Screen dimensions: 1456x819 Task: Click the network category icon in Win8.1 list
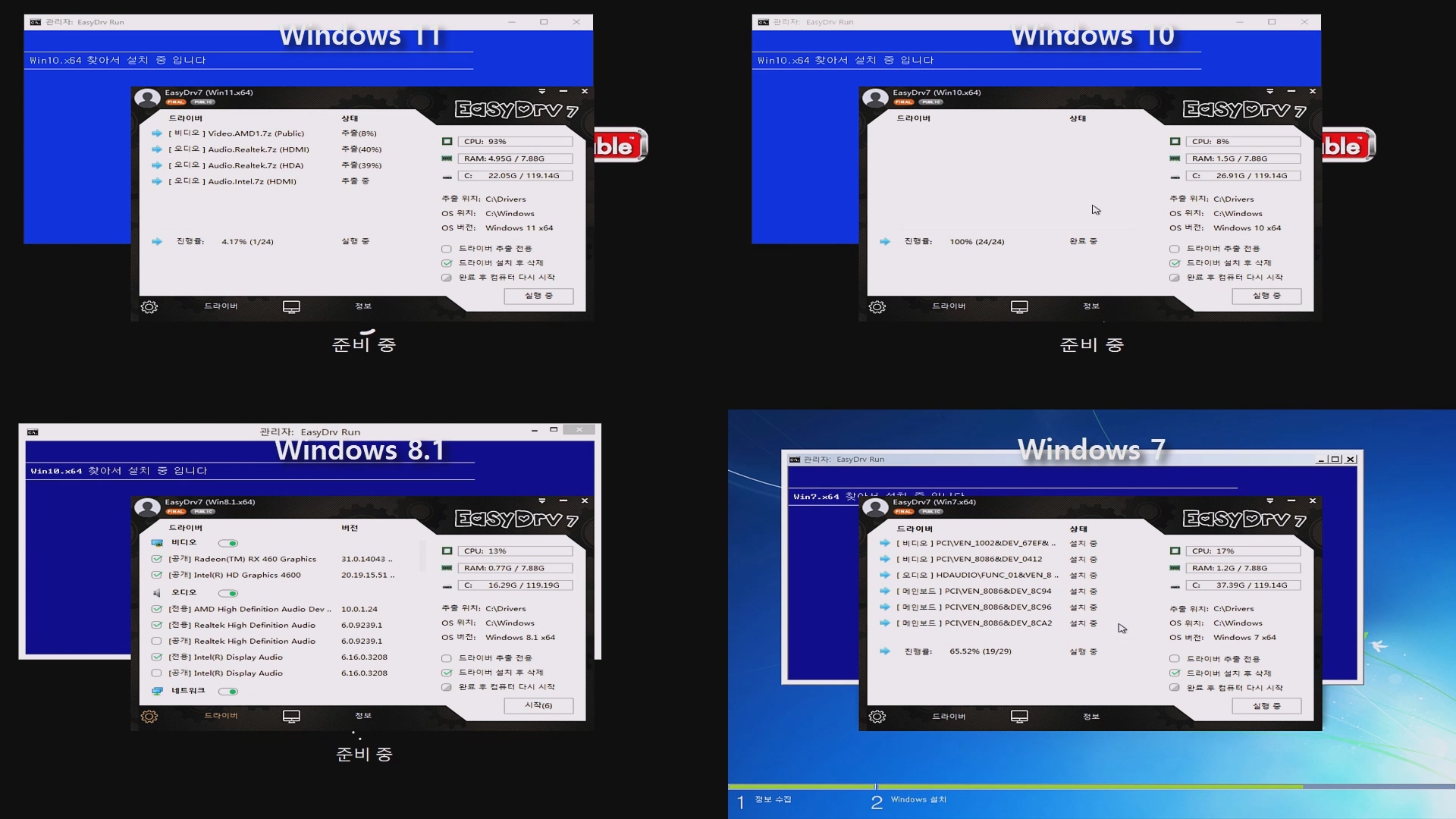(x=157, y=692)
